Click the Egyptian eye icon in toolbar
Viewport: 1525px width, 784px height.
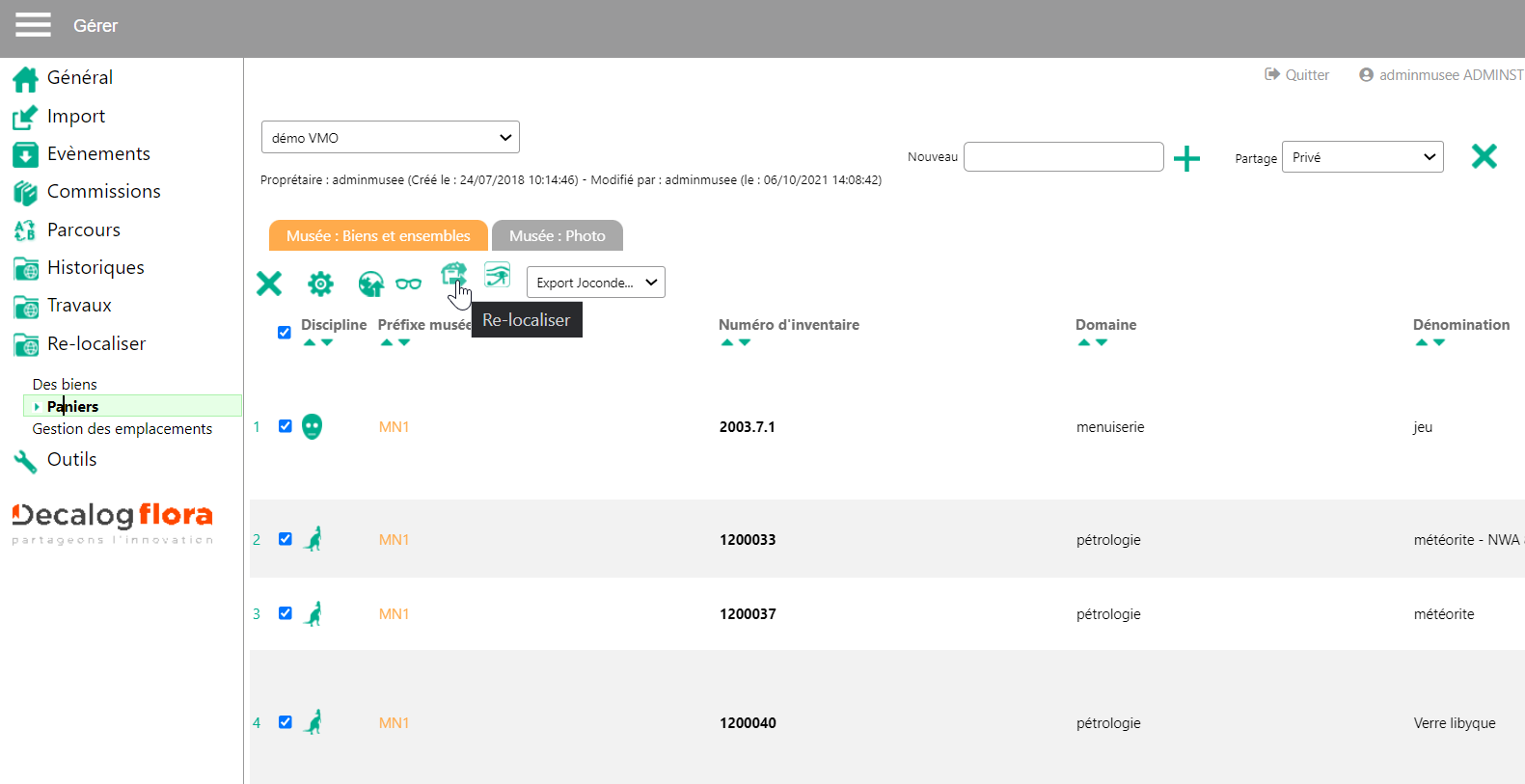click(497, 276)
